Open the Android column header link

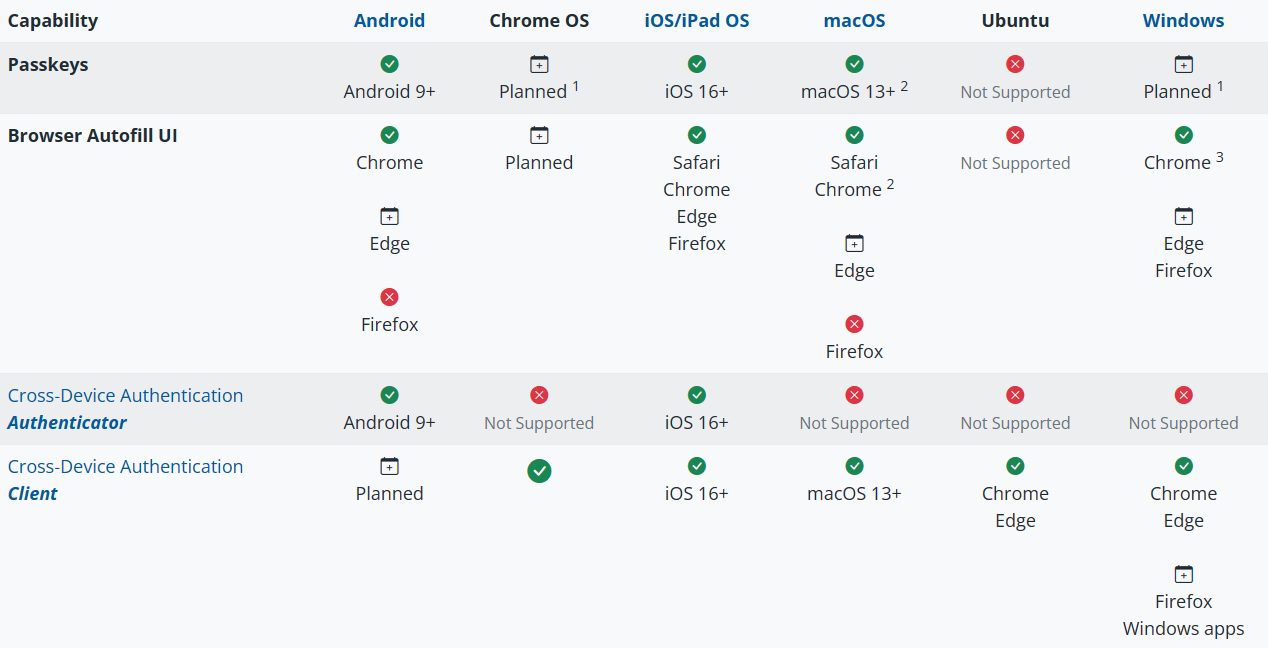[x=390, y=21]
